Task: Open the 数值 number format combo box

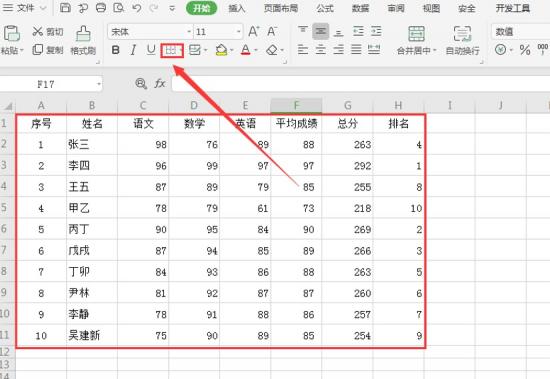Action: [521, 32]
